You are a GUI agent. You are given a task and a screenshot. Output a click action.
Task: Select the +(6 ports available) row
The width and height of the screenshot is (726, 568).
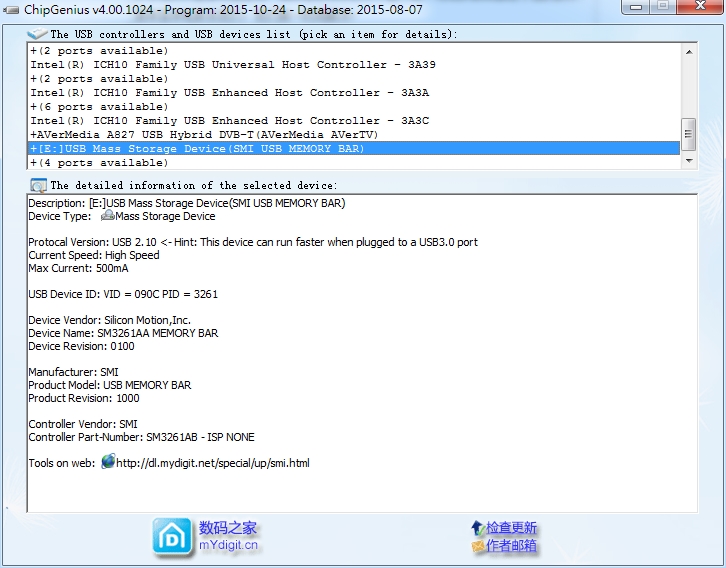[354, 106]
